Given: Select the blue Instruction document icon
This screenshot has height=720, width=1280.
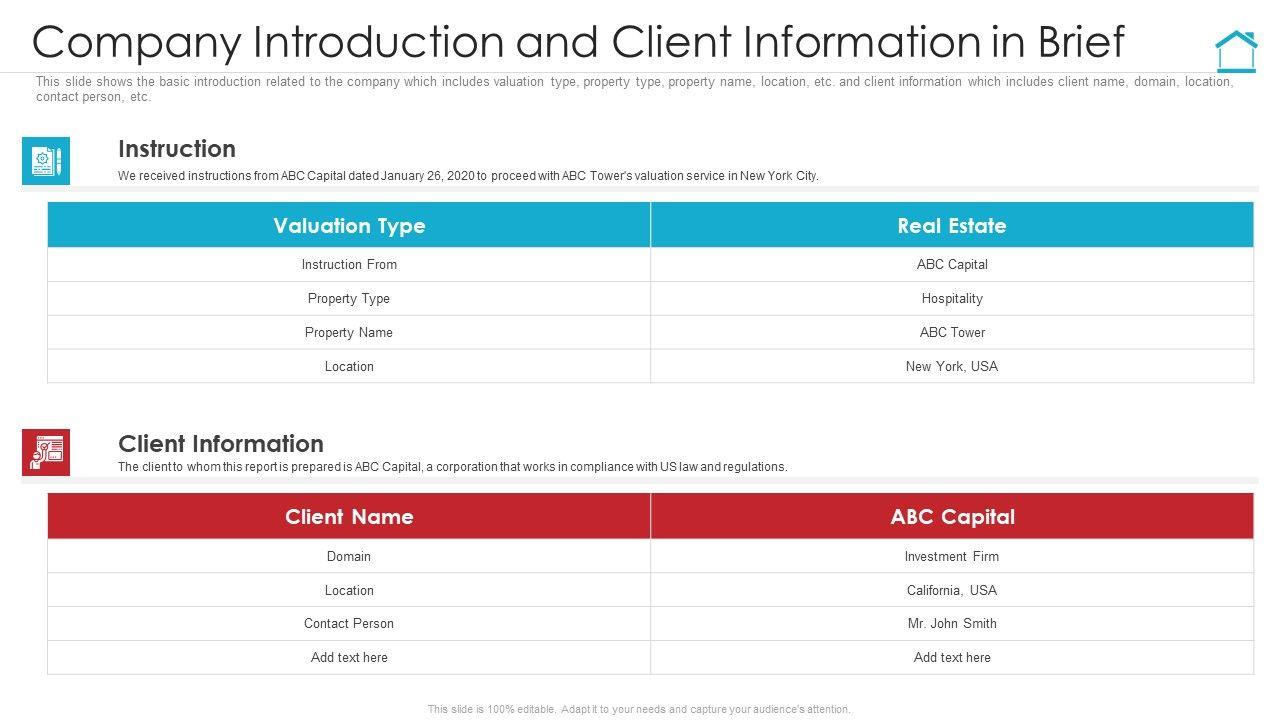Looking at the screenshot, I should [x=46, y=161].
